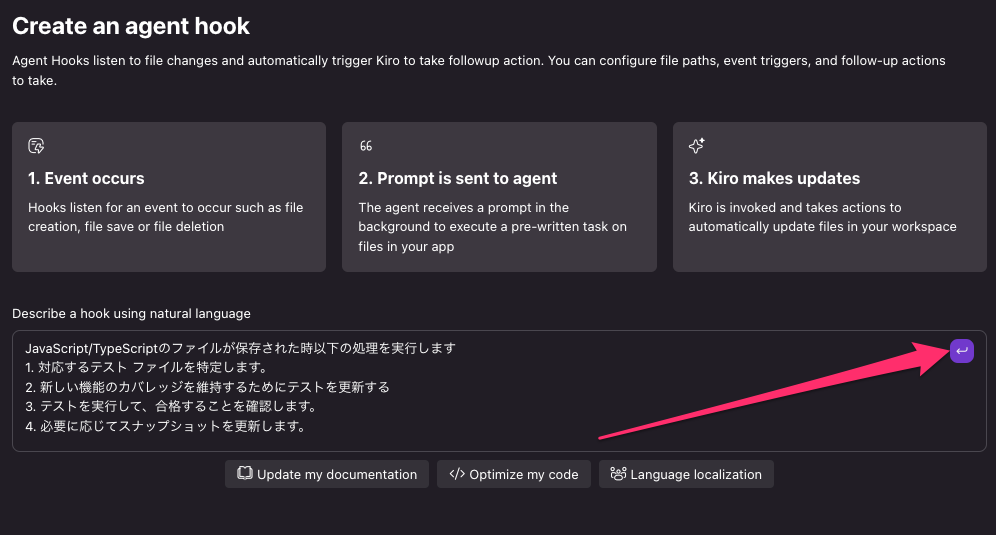The height and width of the screenshot is (535, 996).
Task: Click the sparkle icon in the Kiro makes updates card
Action: click(697, 146)
